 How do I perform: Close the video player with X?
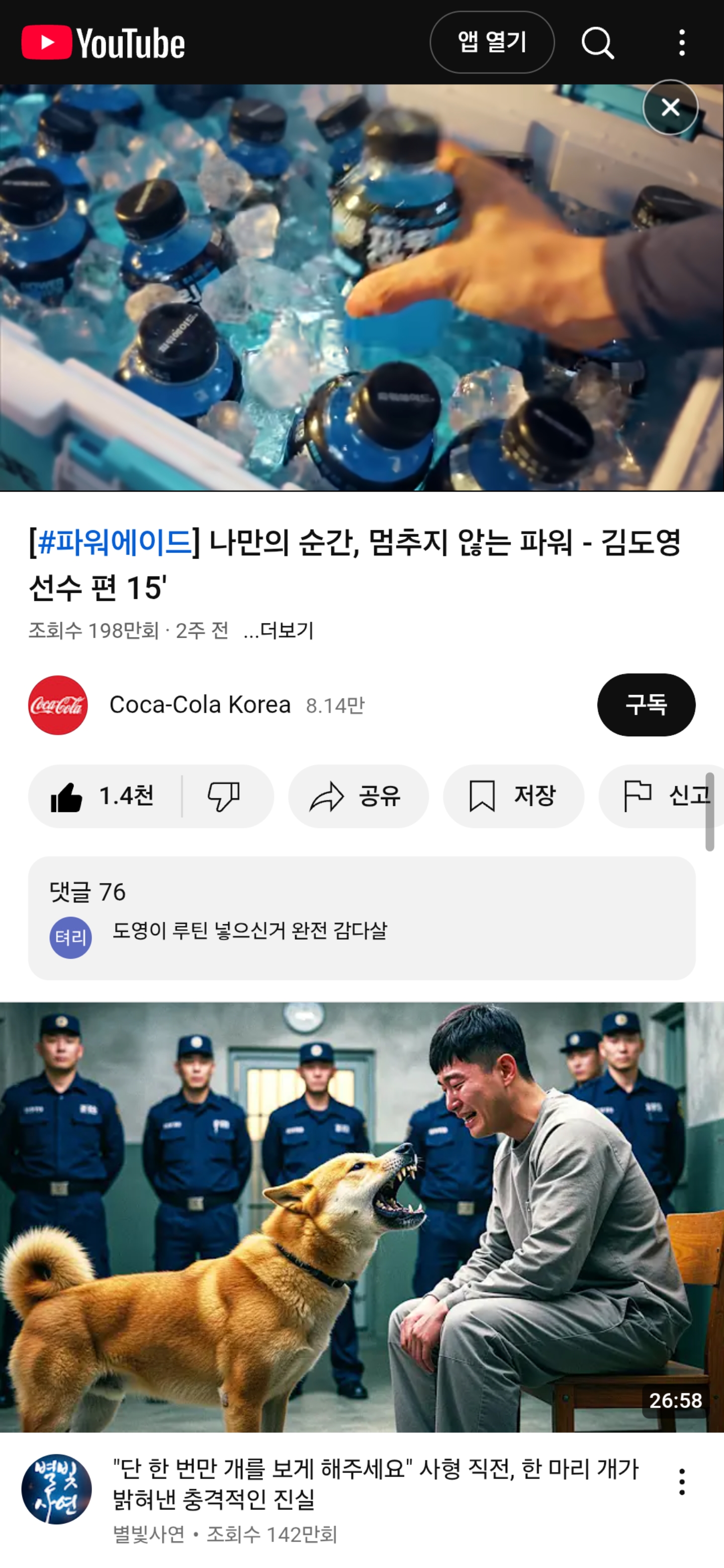click(670, 108)
